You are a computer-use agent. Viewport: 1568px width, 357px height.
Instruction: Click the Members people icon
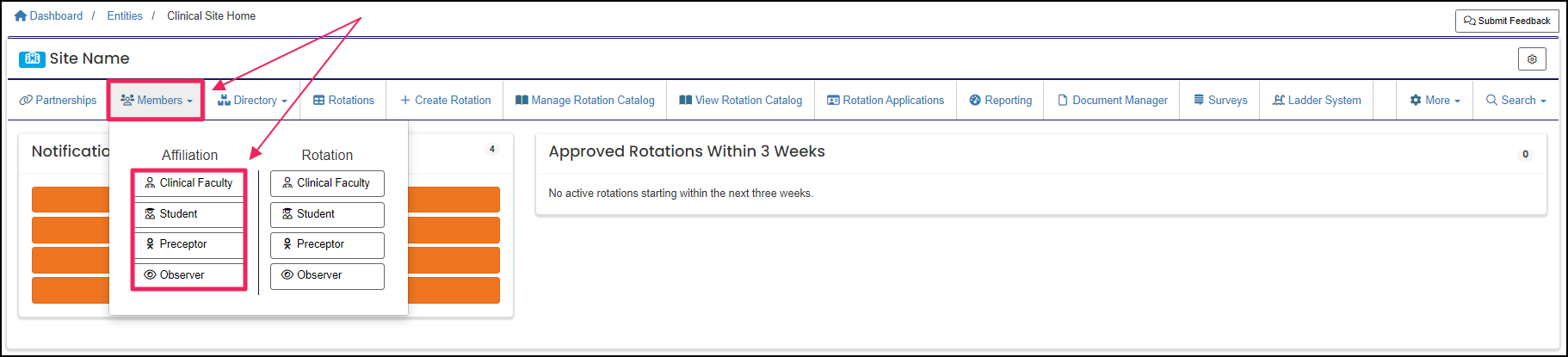point(127,100)
